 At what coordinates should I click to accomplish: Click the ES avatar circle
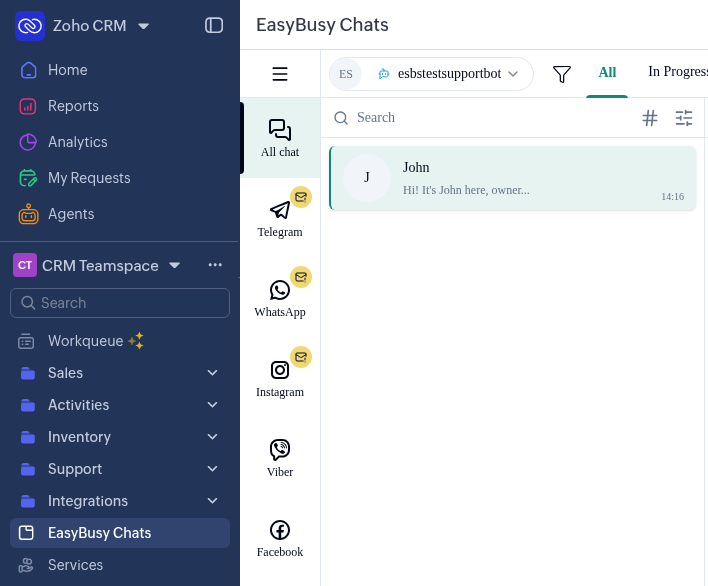point(345,74)
